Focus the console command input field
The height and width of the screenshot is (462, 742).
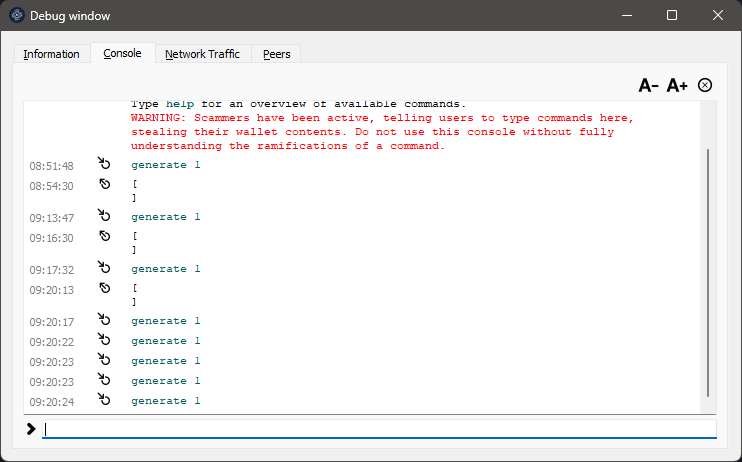[x=380, y=428]
